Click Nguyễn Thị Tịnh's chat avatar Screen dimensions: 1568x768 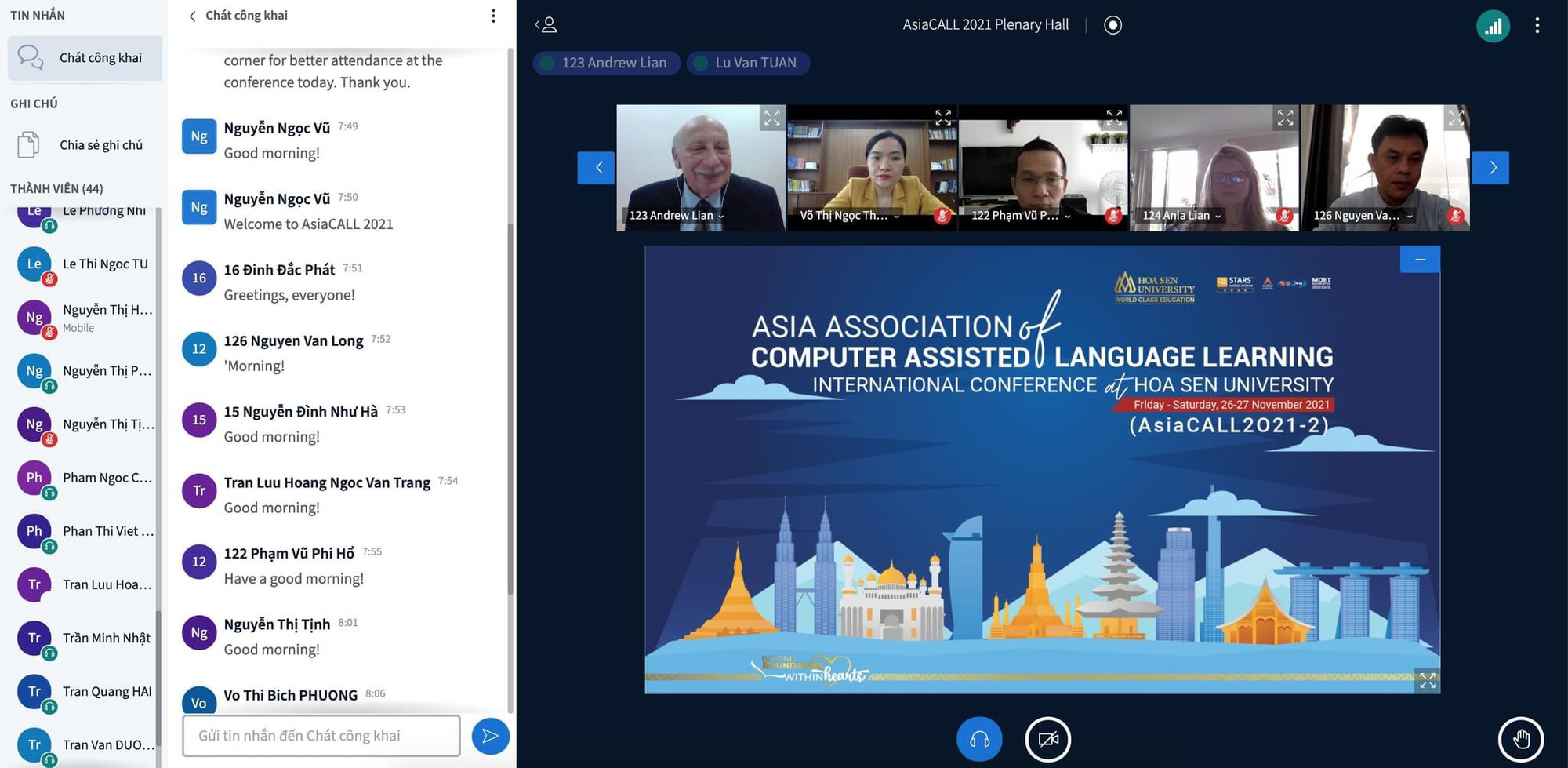click(x=199, y=633)
